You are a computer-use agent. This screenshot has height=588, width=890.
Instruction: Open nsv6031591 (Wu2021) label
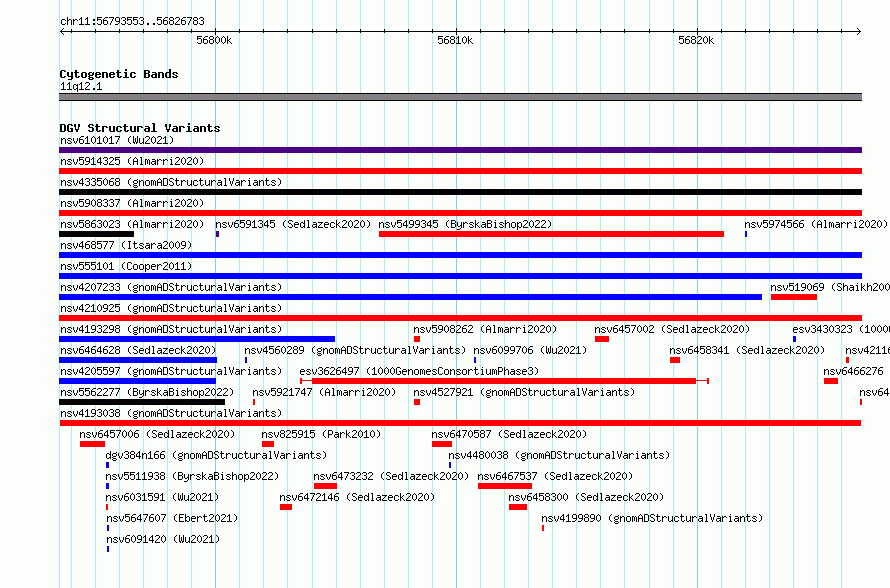pos(162,497)
